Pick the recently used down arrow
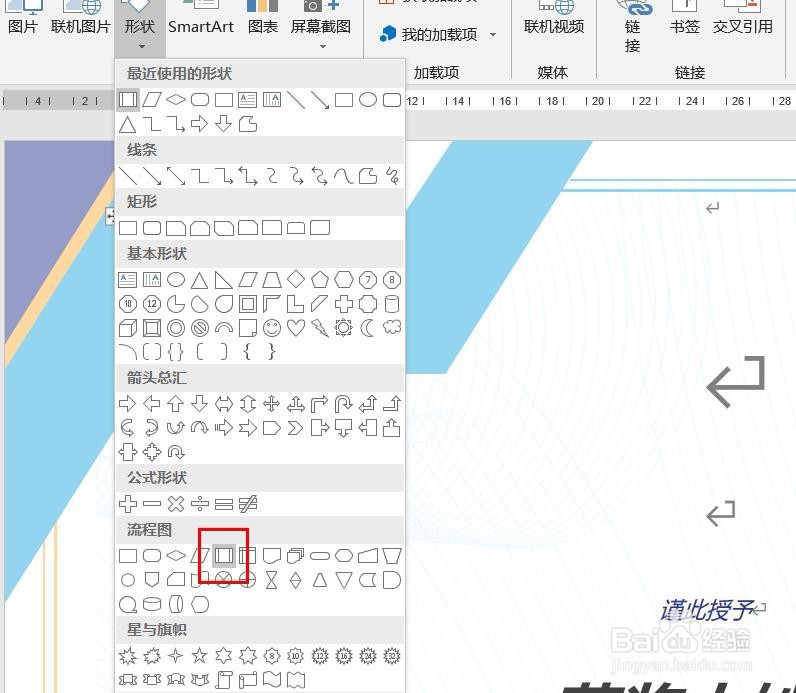This screenshot has height=693, width=796. [x=224, y=124]
